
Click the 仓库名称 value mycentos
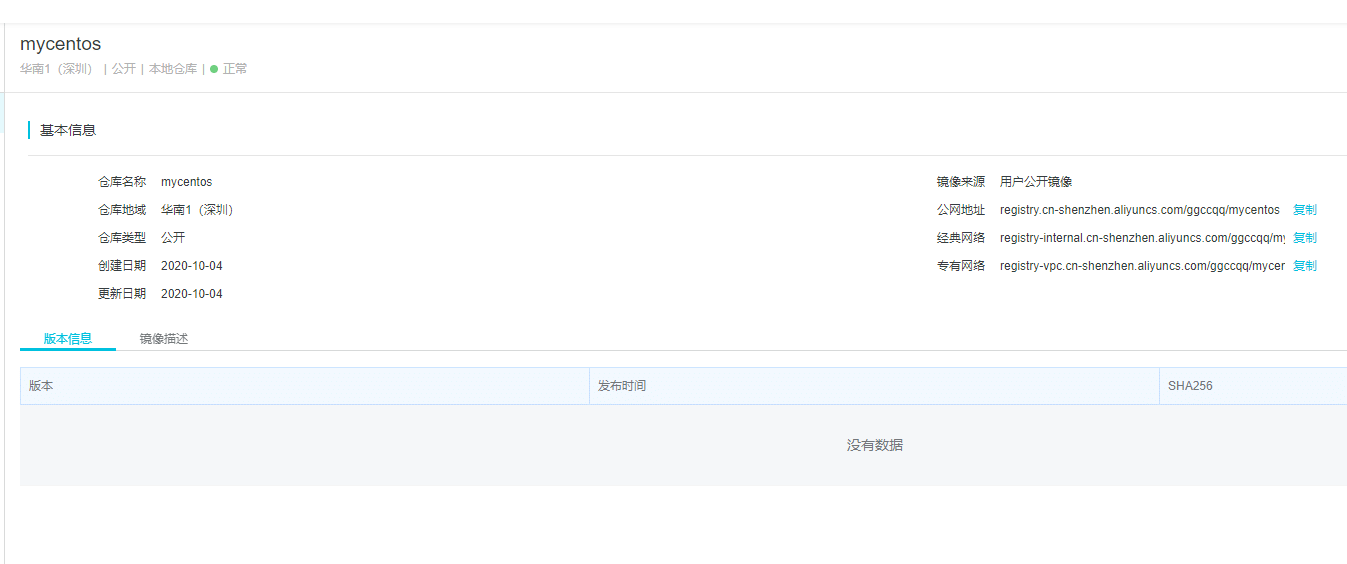[186, 182]
